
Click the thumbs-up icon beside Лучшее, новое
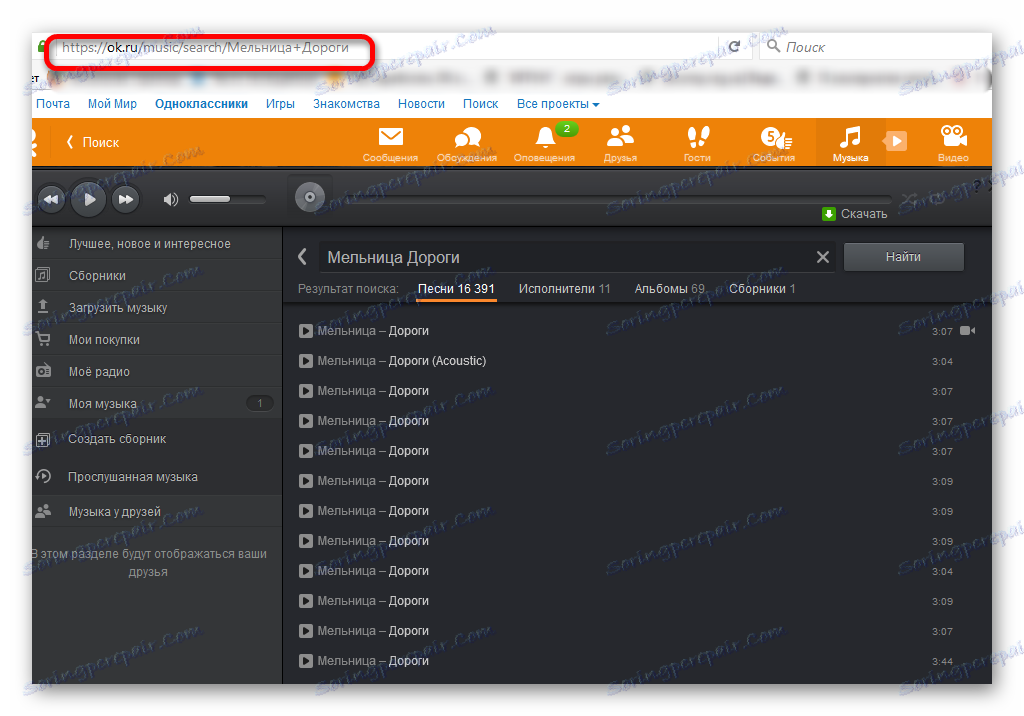[43, 243]
